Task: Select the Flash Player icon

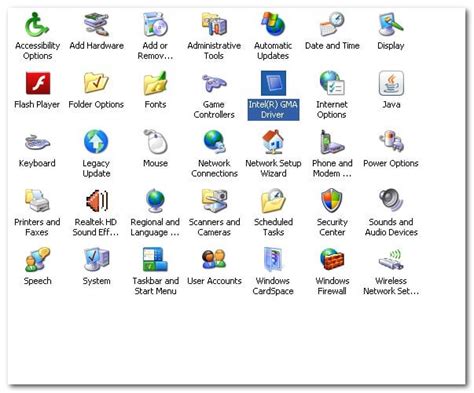Action: point(38,83)
